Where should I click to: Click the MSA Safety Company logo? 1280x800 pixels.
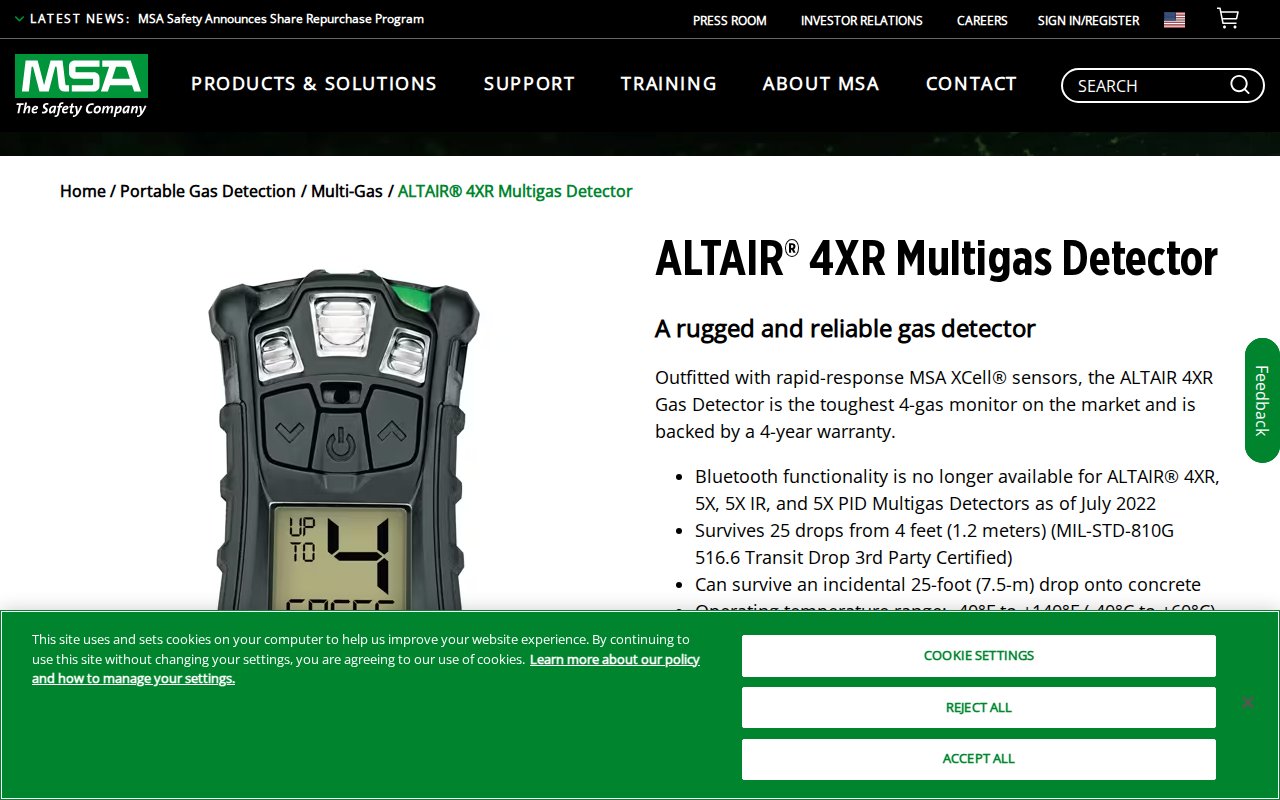click(81, 85)
